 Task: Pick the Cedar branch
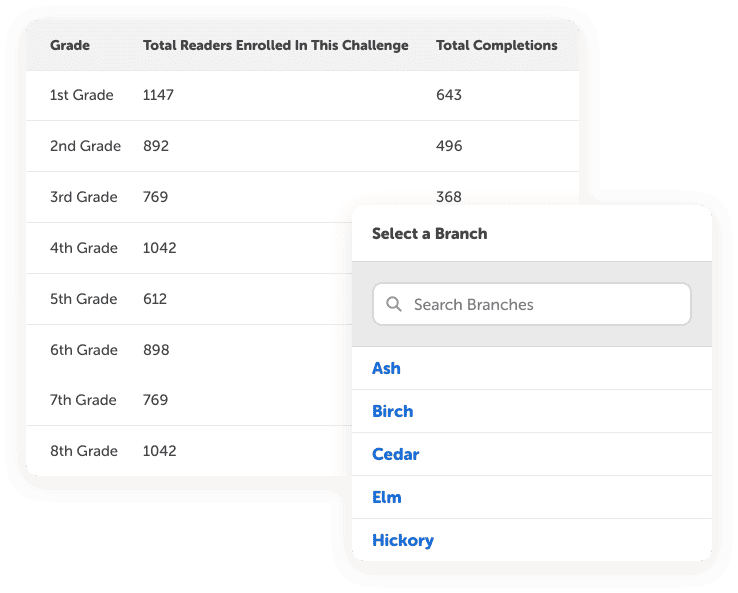point(395,454)
